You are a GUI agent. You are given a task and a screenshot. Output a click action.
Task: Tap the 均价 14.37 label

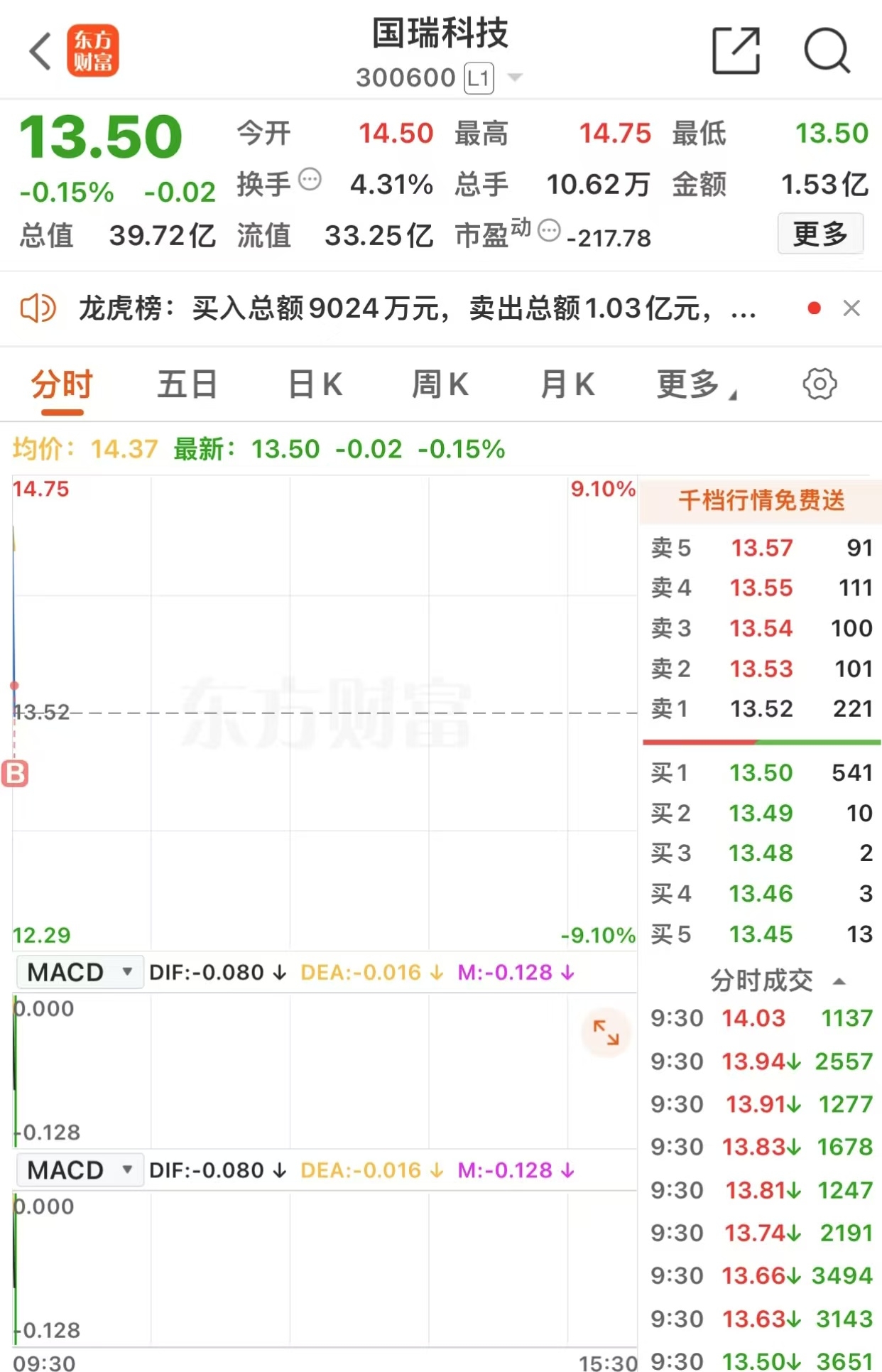coord(85,449)
